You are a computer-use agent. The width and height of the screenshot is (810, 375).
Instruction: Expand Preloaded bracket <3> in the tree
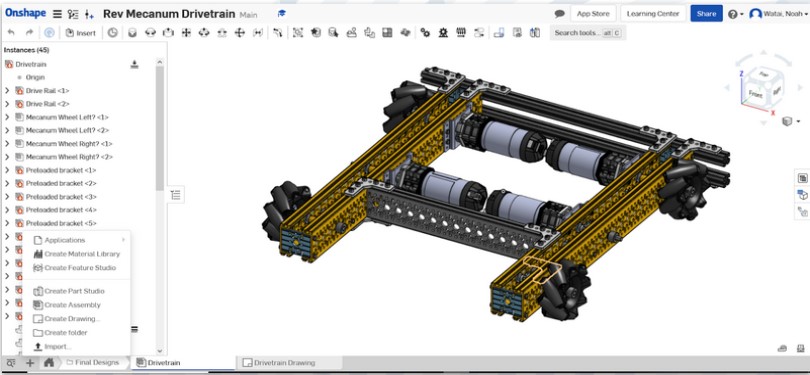pos(7,197)
